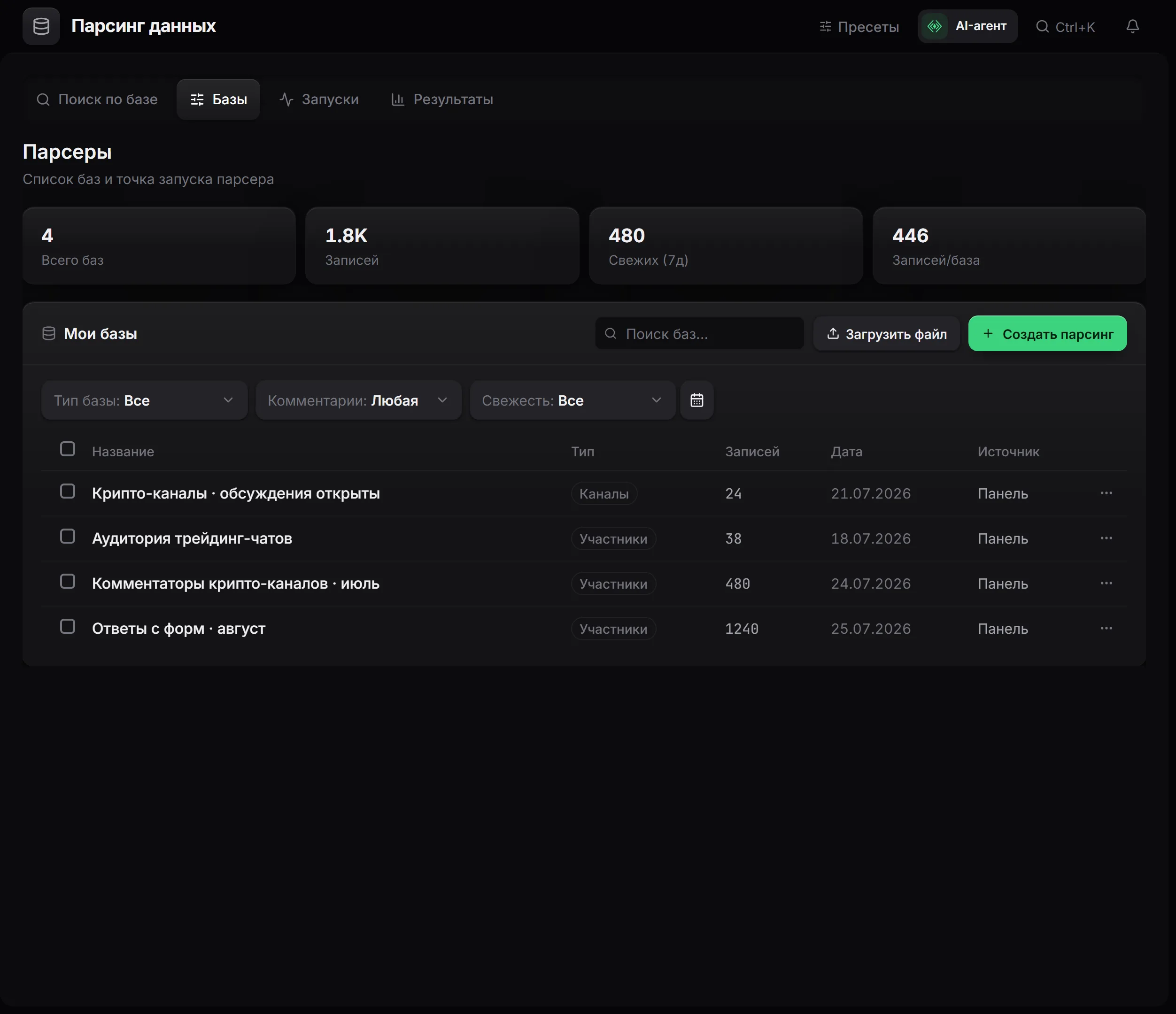Image resolution: width=1176 pixels, height=1014 pixels.
Task: Open the calendar date filter icon
Action: point(697,400)
